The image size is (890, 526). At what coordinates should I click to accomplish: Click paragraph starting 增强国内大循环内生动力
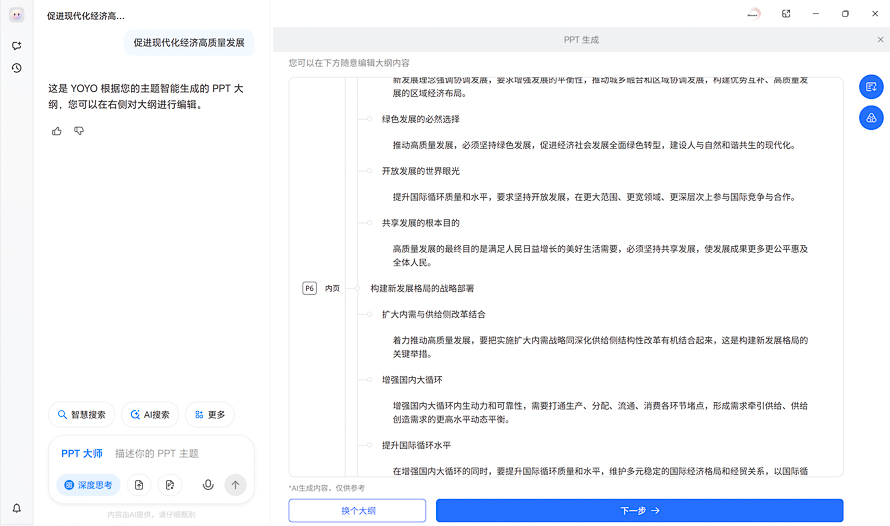[x=601, y=413]
